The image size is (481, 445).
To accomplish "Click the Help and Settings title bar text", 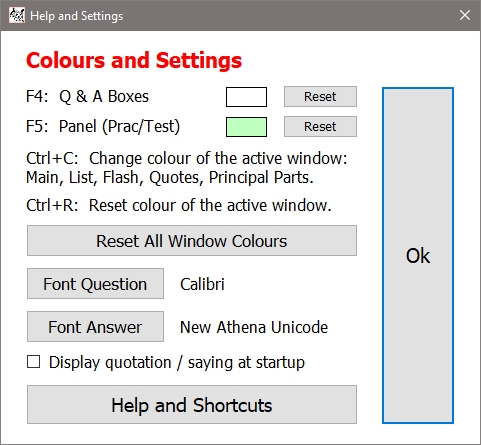I will [76, 16].
